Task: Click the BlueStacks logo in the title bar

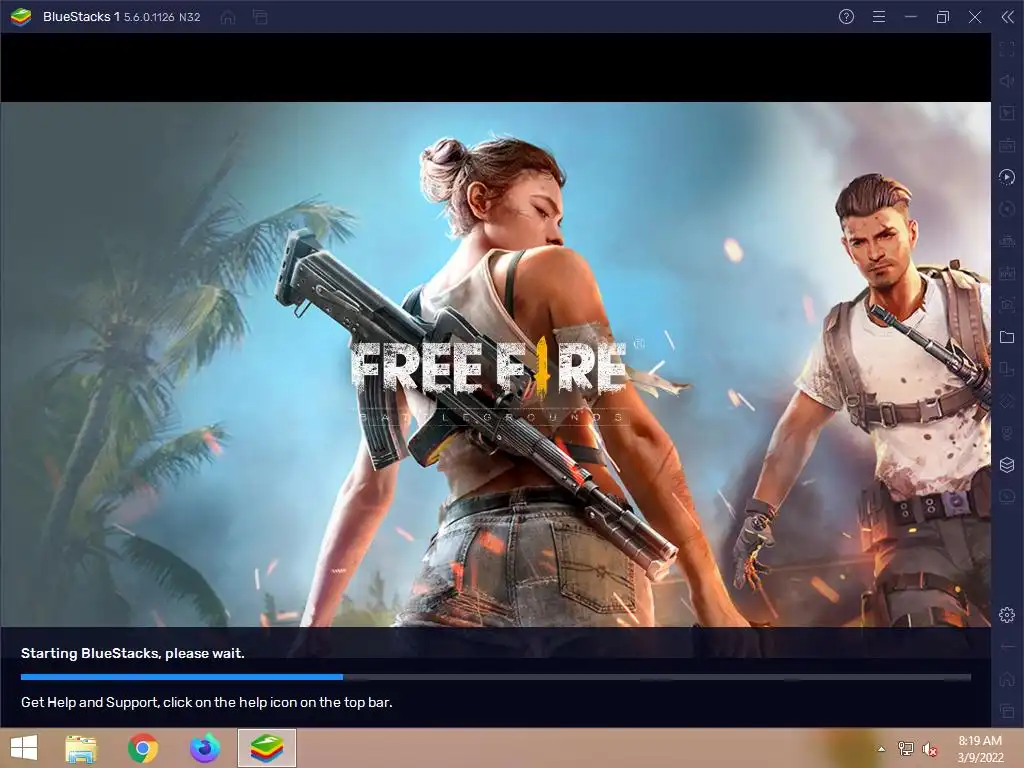Action: click(x=21, y=17)
